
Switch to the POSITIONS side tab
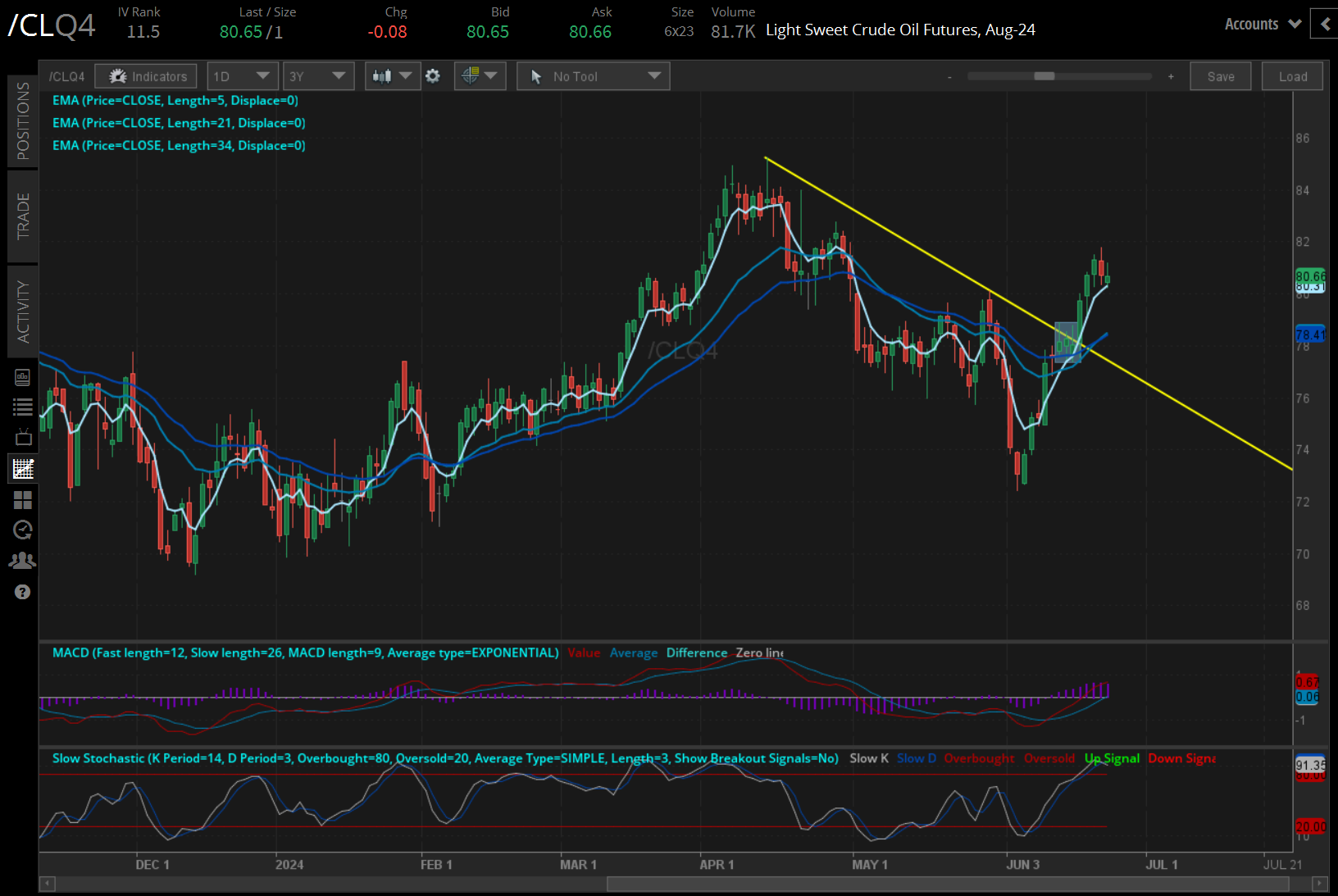[23, 121]
